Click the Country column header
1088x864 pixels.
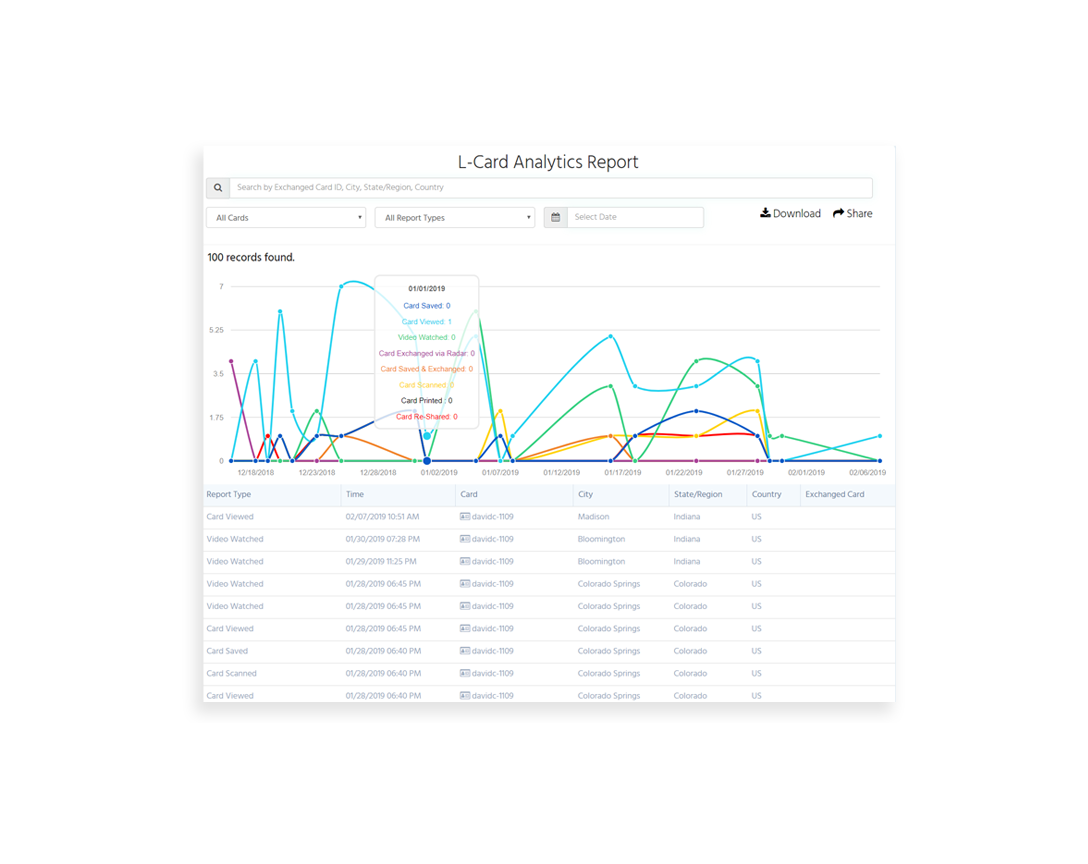[767, 494]
